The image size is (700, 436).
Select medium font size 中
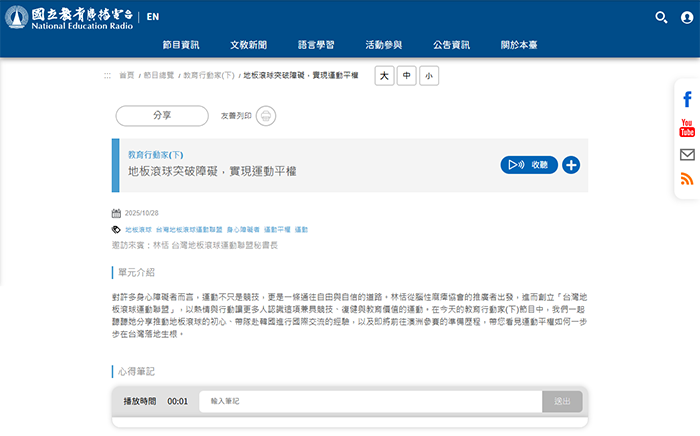(407, 76)
